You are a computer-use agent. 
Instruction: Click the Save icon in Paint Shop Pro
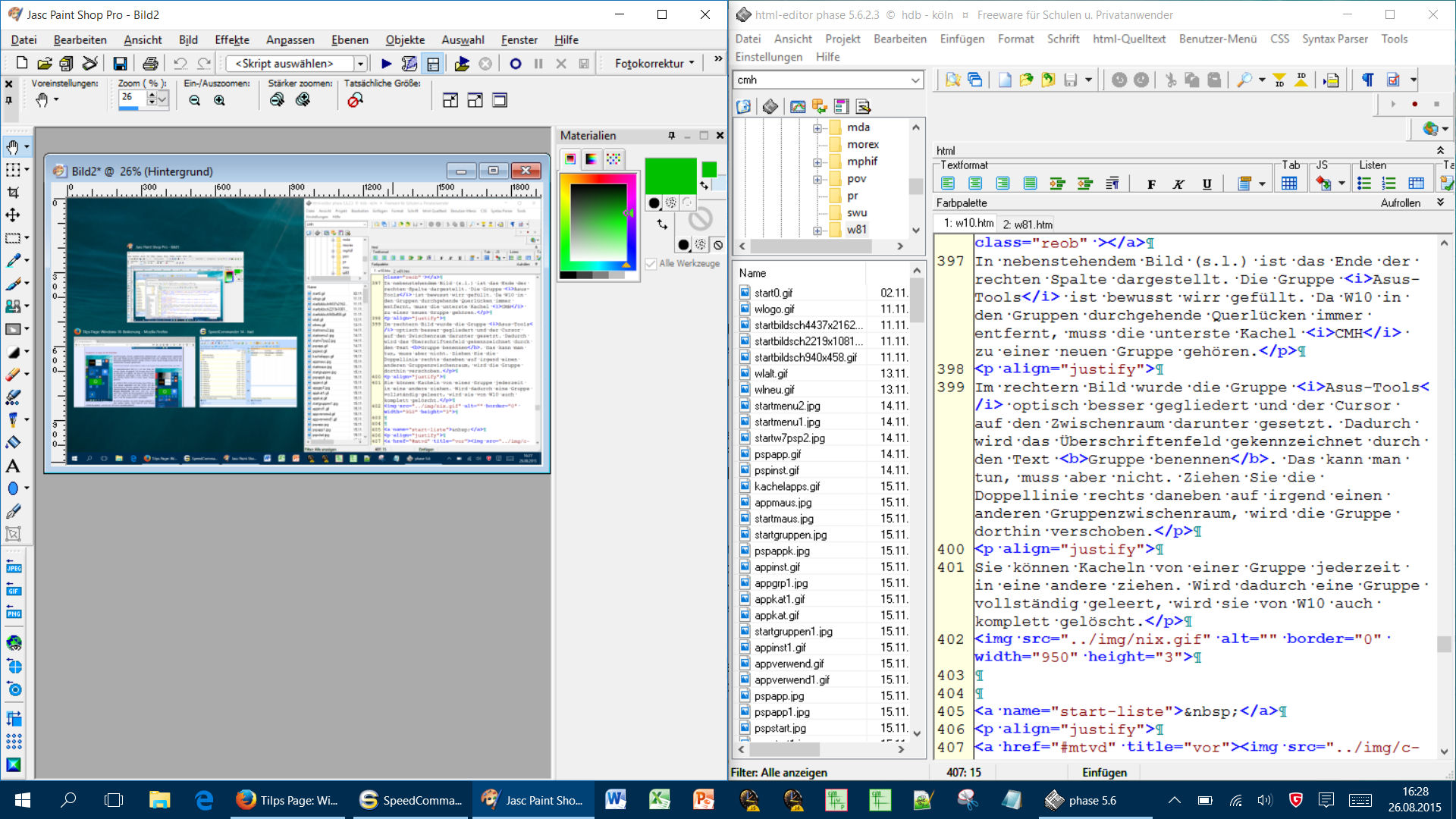tap(120, 64)
